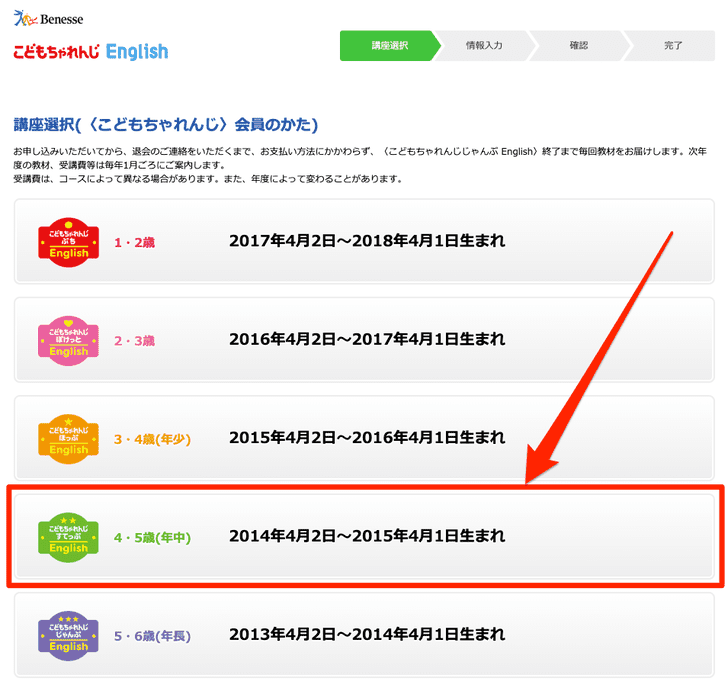
Task: Click the pink ぽけっと English badge icon
Action: point(68,340)
